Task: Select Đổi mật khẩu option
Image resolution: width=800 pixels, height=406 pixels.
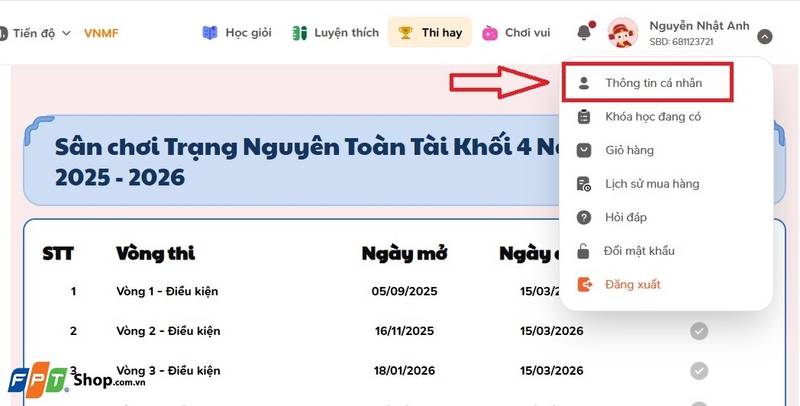Action: coord(639,251)
